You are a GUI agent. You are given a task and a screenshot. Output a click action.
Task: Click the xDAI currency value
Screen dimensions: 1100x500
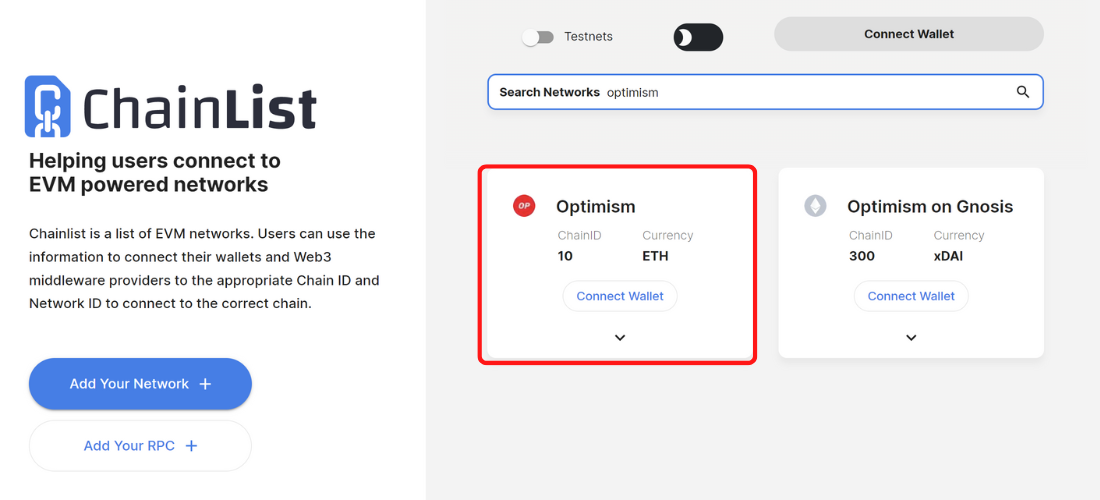pyautogui.click(x=951, y=256)
